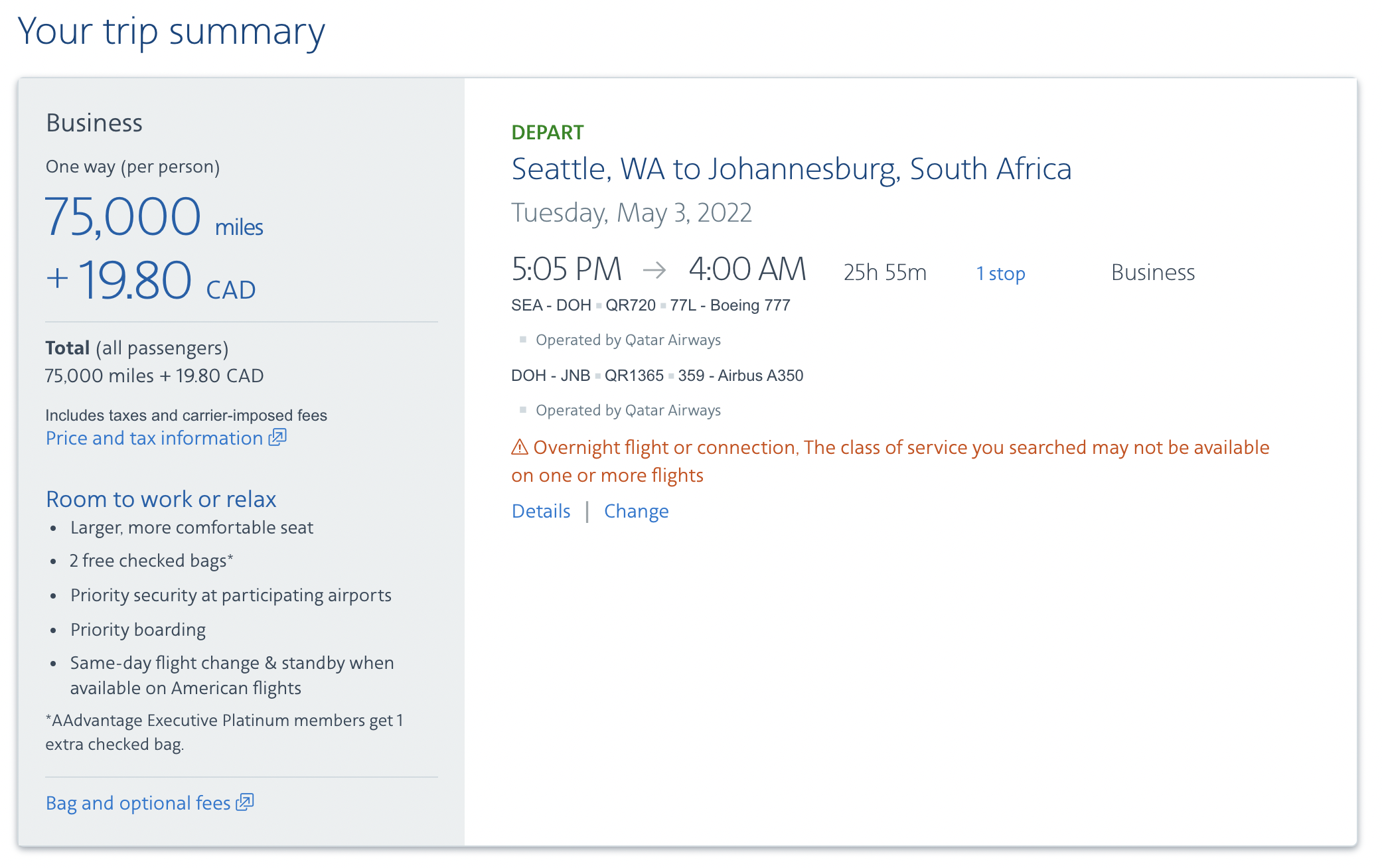Click the external-link icon beside Price and tax information
Screen dimensions: 1382x868
pyautogui.click(x=277, y=437)
